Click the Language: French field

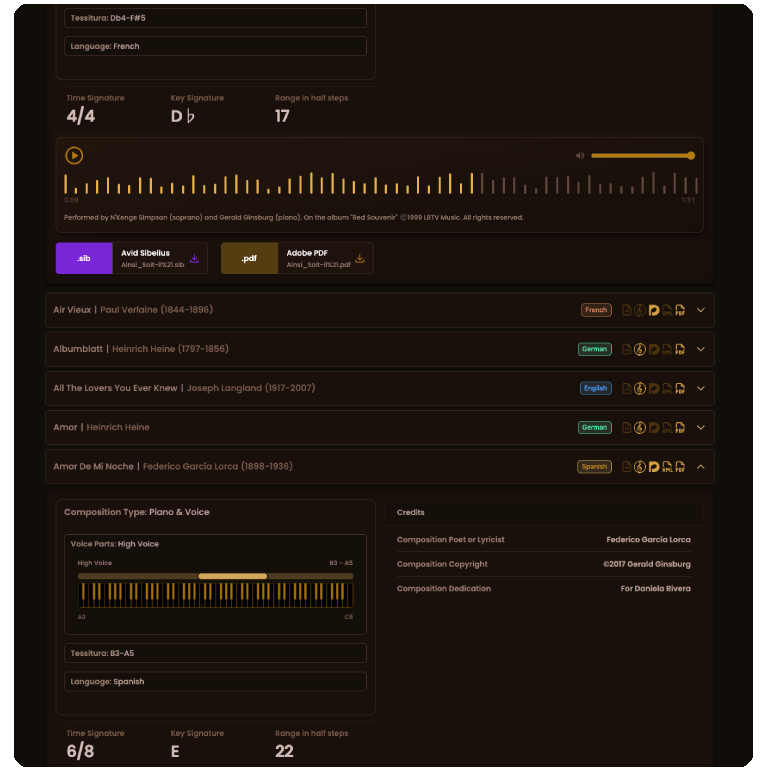point(216,46)
